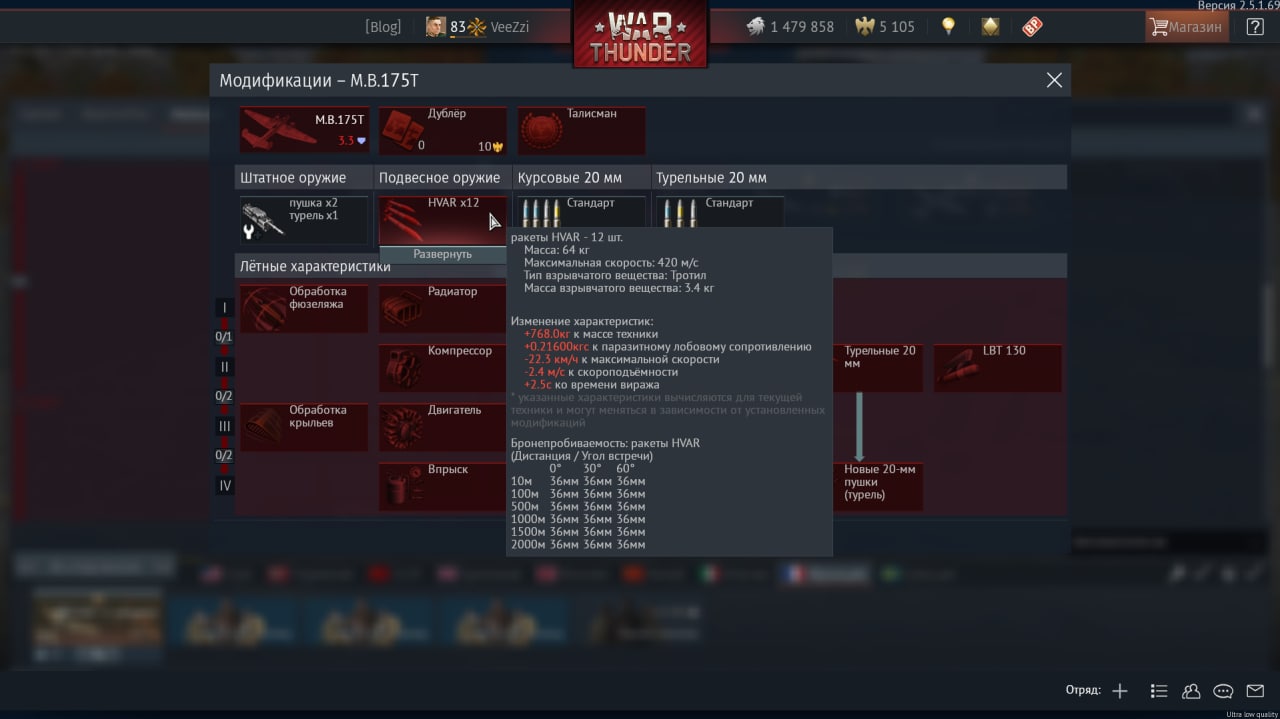Viewport: 1280px width, 719px height.
Task: Open the contacts friends icon
Action: pyautogui.click(x=1191, y=691)
